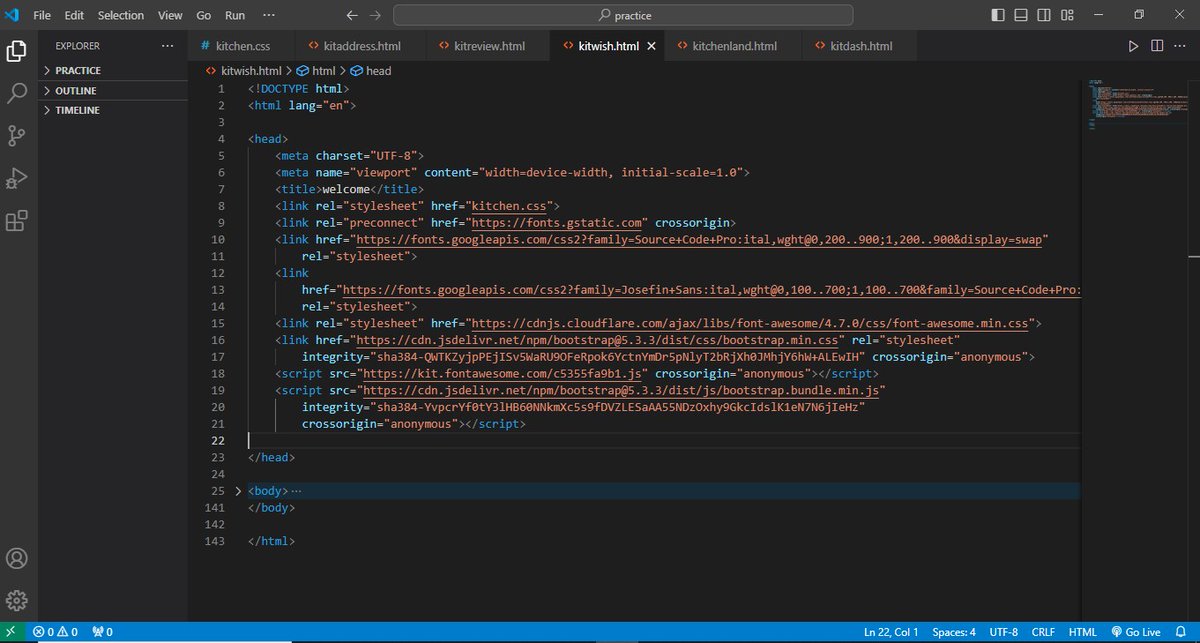
Task: Open the View menu
Action: [170, 15]
